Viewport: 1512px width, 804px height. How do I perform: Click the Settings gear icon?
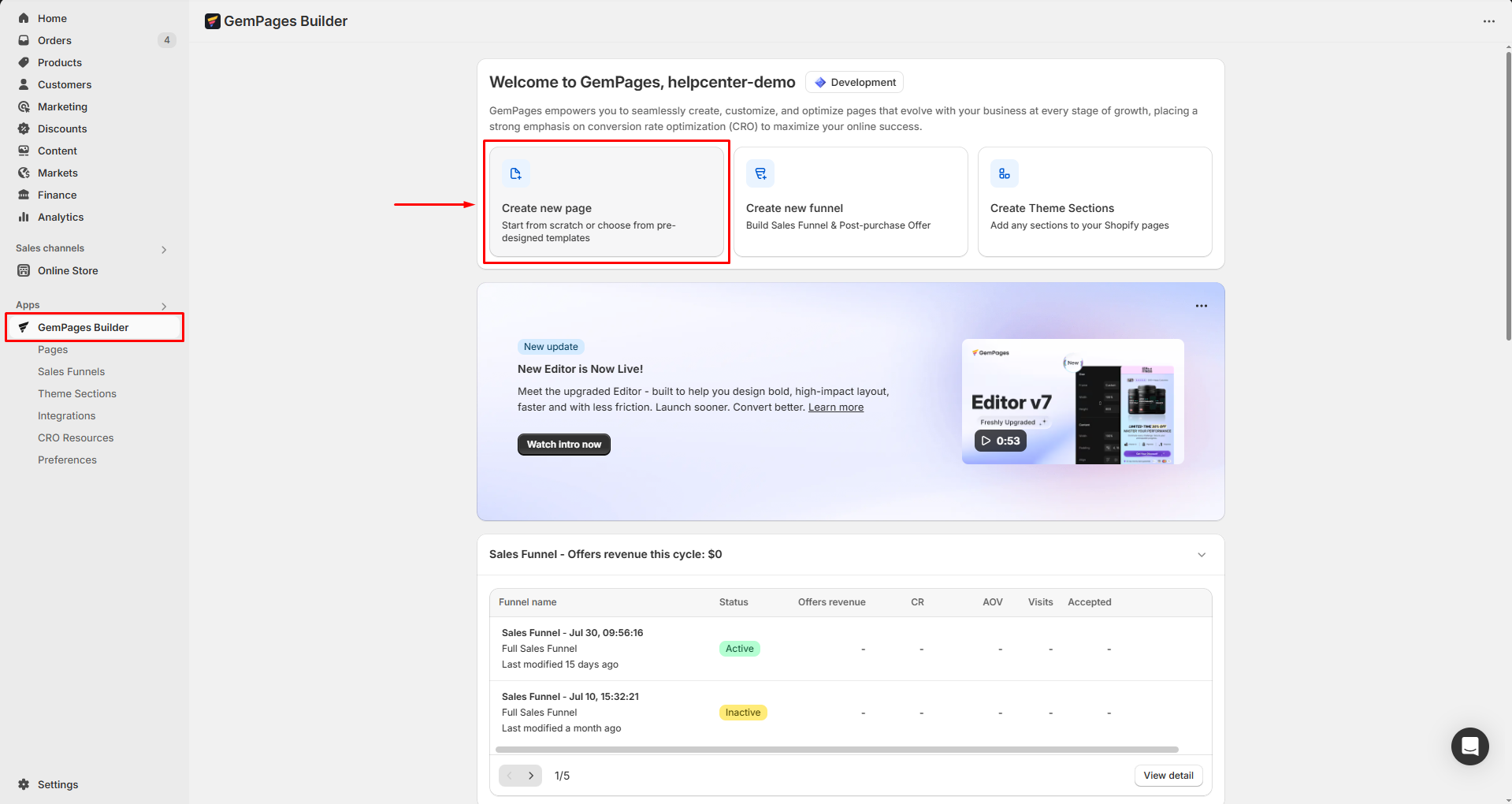click(24, 784)
